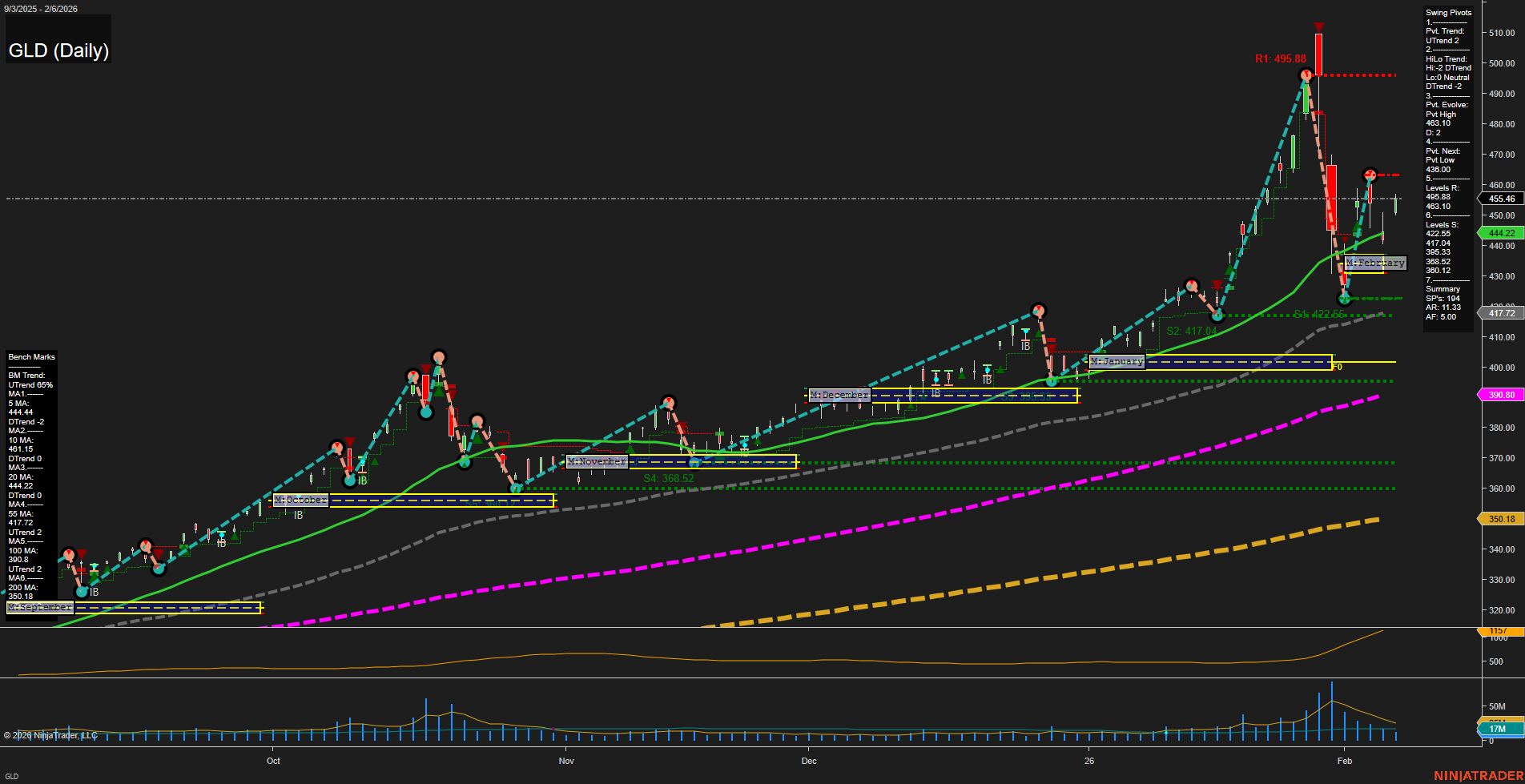Click the M:November month label box

[596, 461]
